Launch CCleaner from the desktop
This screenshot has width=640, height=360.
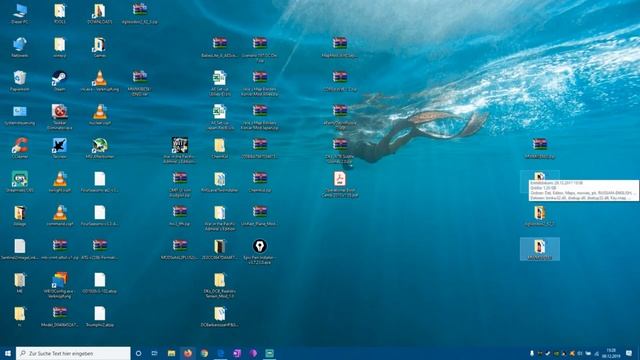click(20, 148)
